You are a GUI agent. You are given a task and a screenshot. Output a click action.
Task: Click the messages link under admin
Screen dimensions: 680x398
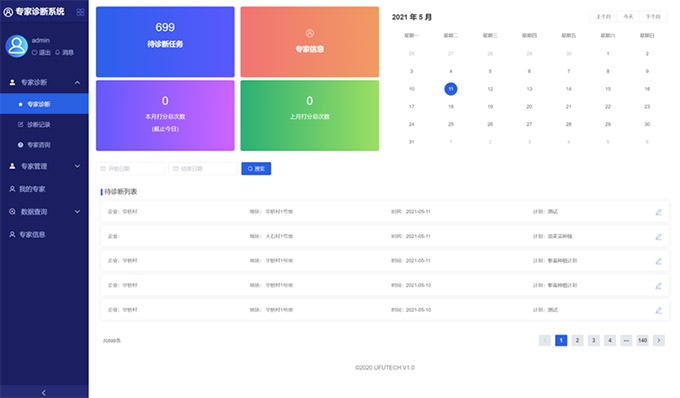click(64, 52)
